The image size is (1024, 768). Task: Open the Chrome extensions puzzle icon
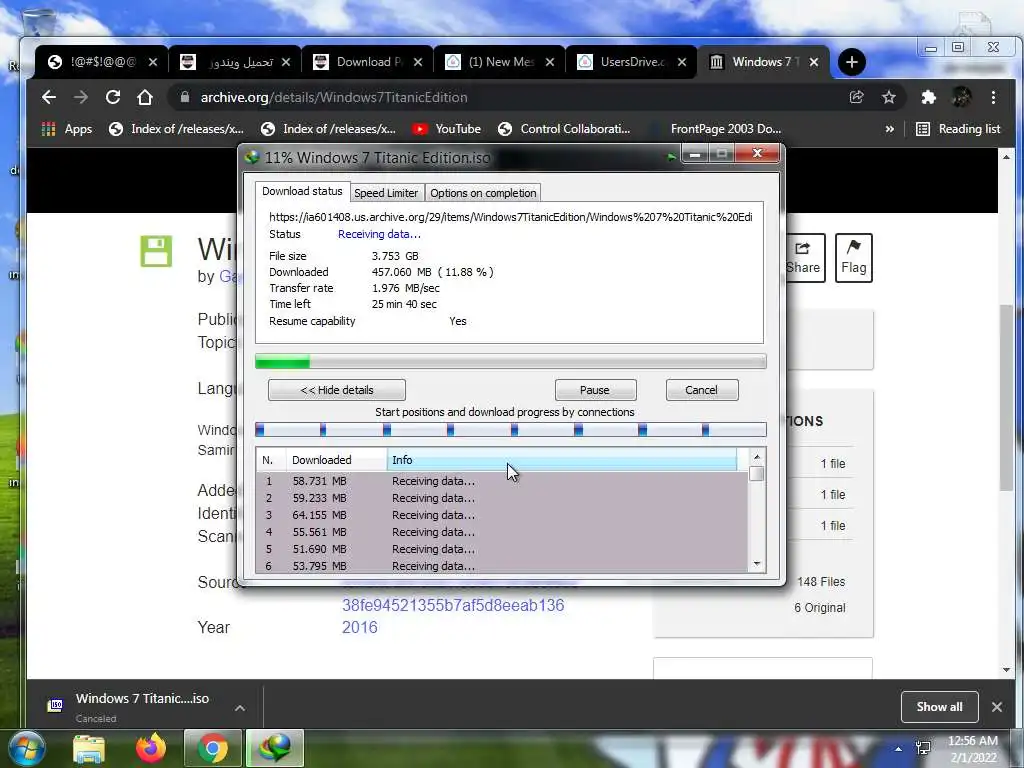point(928,97)
